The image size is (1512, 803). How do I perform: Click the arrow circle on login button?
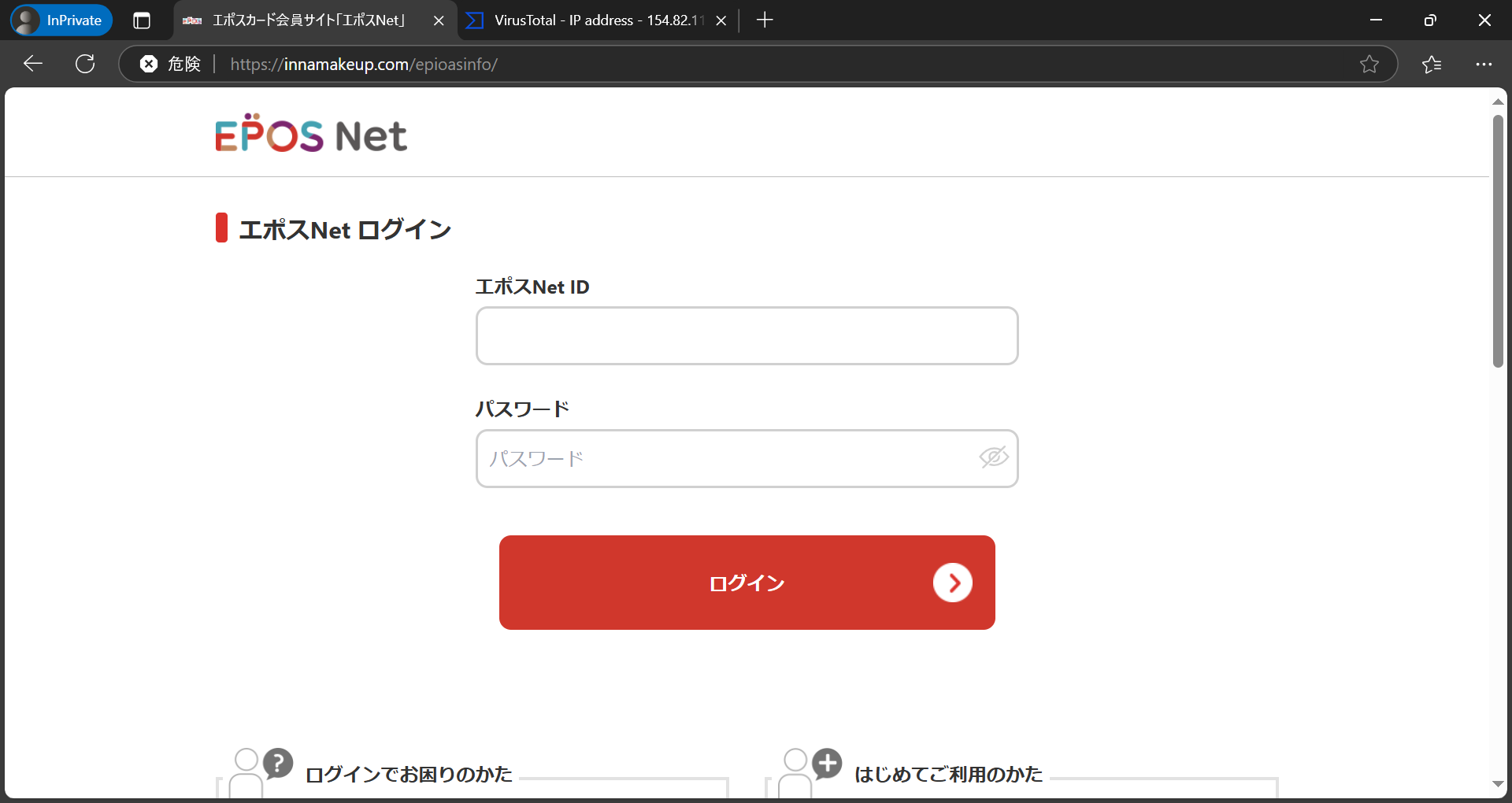(x=953, y=583)
